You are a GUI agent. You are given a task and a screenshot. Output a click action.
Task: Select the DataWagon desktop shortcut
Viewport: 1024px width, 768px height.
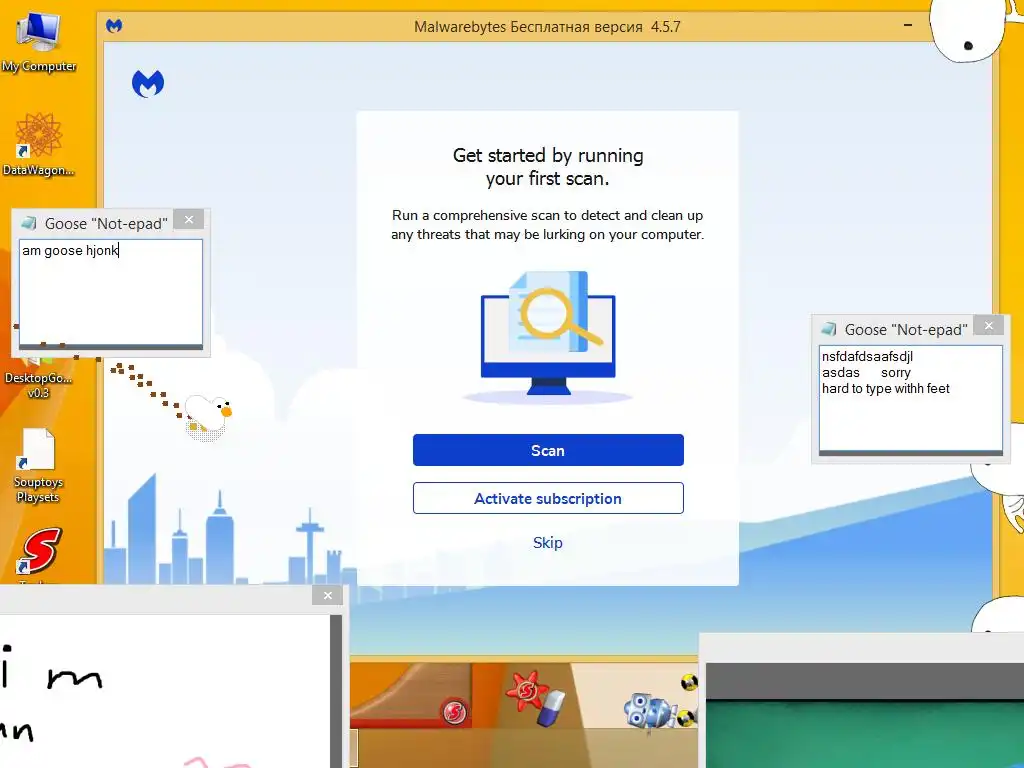click(x=39, y=144)
